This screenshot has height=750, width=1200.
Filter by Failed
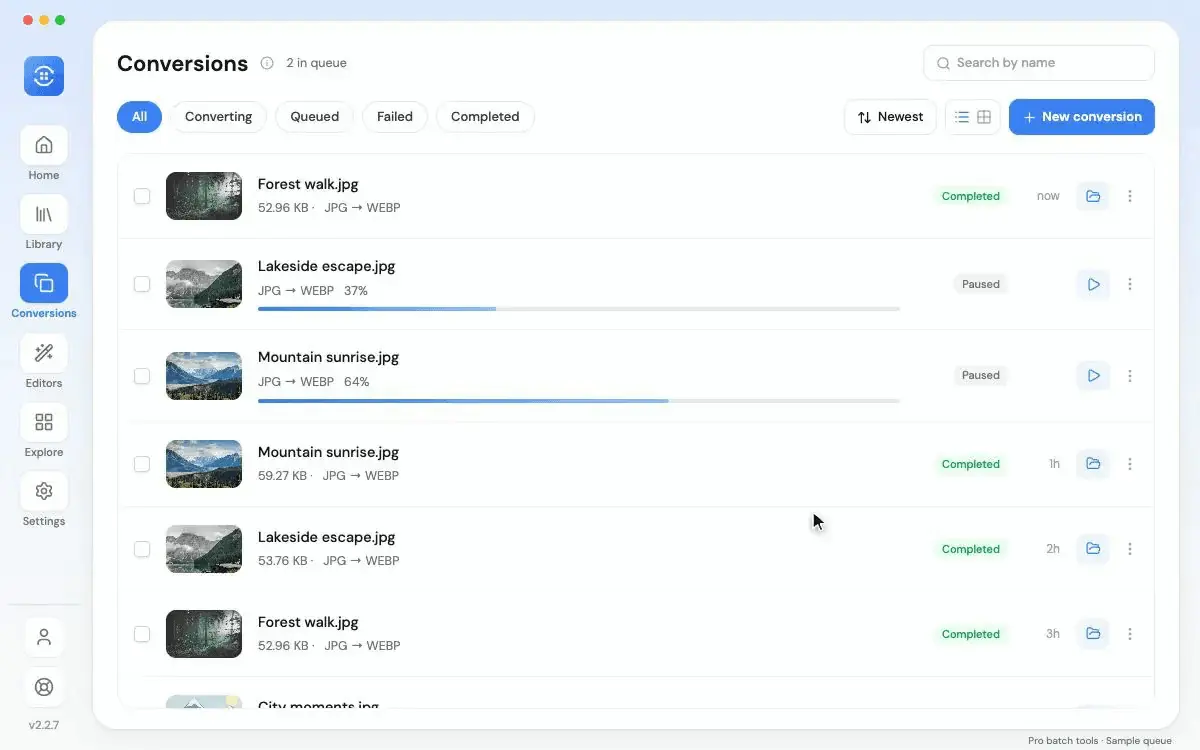pyautogui.click(x=395, y=117)
